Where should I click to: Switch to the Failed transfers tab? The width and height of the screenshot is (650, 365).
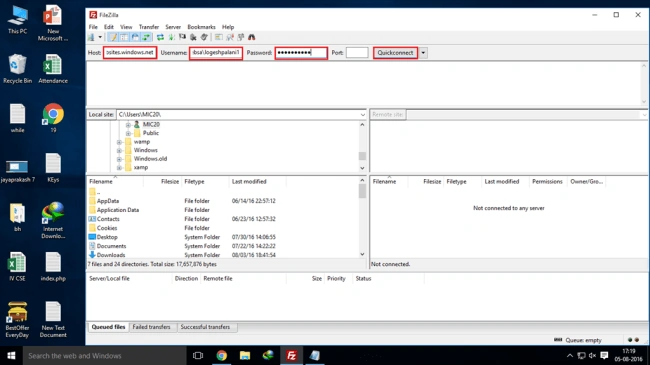tap(151, 327)
